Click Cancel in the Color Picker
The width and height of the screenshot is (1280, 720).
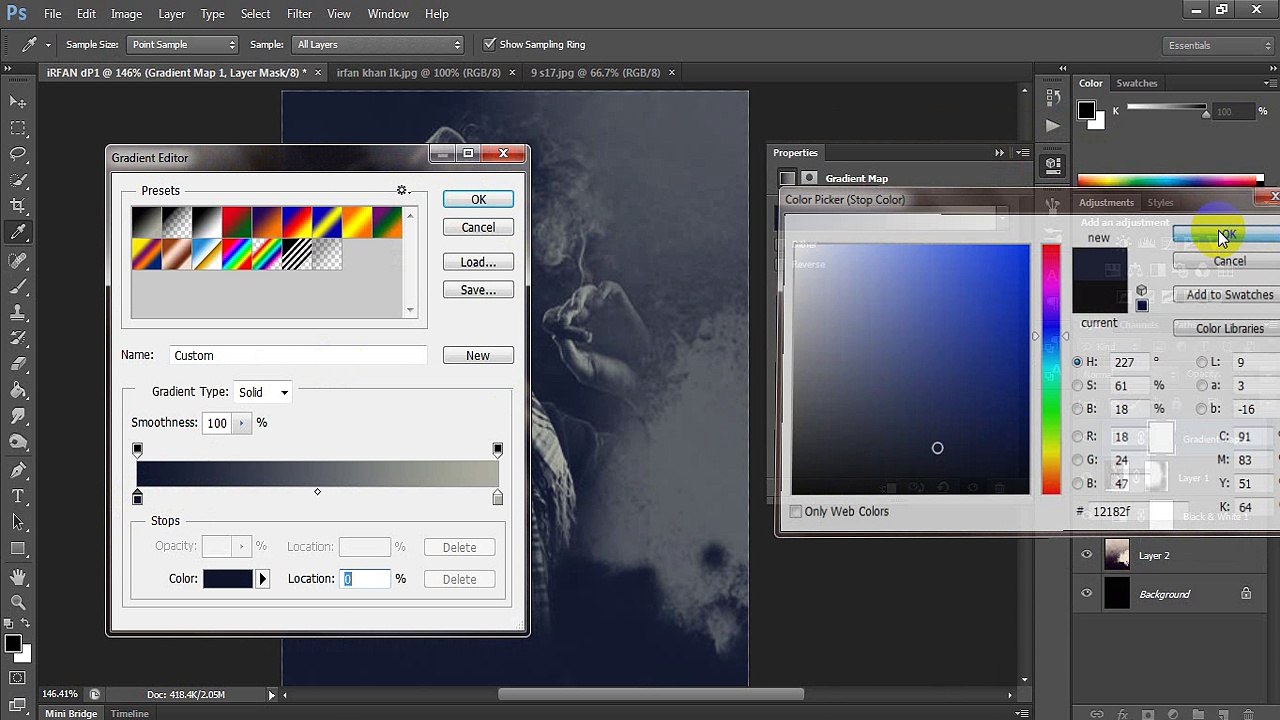pyautogui.click(x=1229, y=261)
